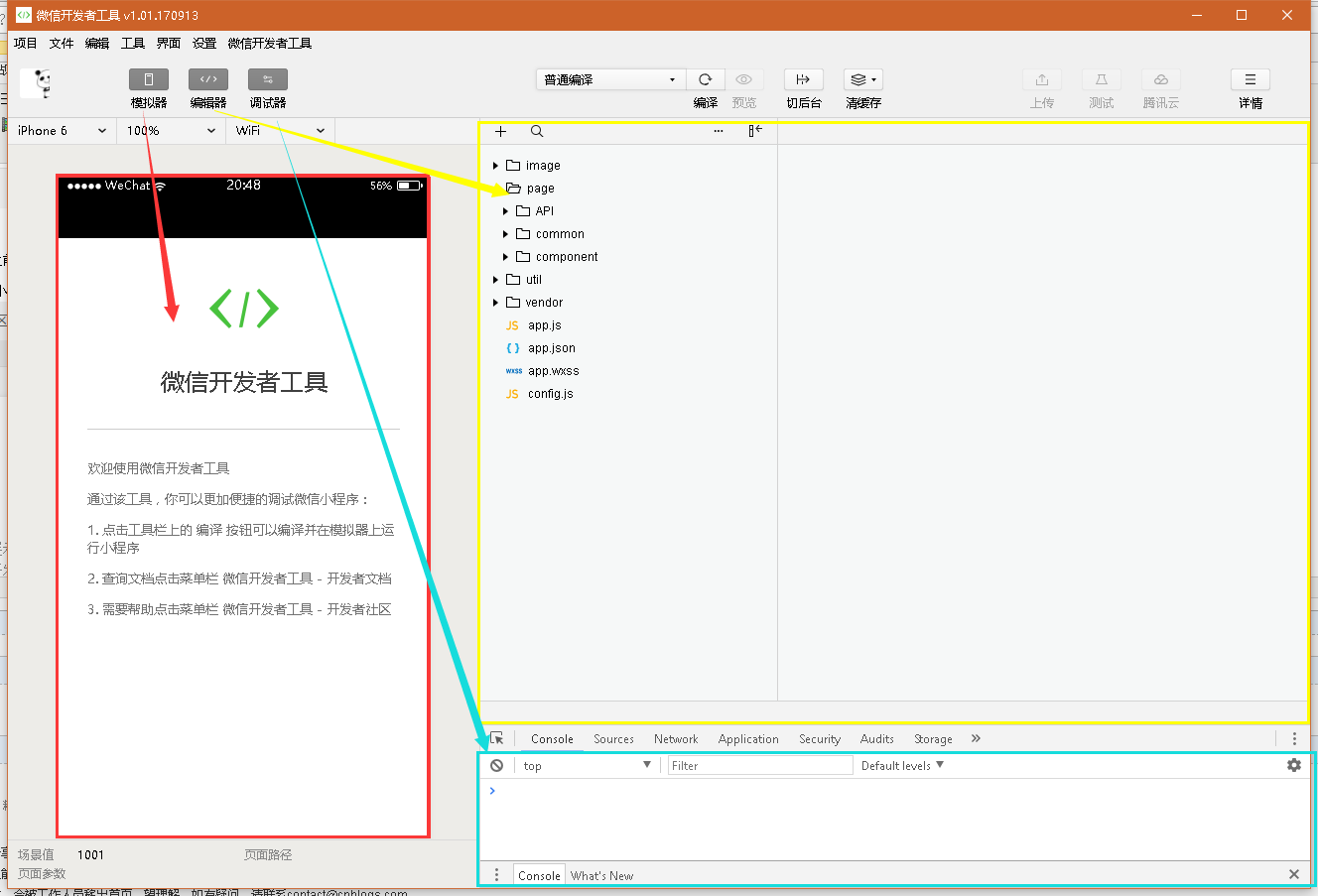The width and height of the screenshot is (1318, 896).
Task: Click the inspect element icon in devtools
Action: (x=497, y=739)
